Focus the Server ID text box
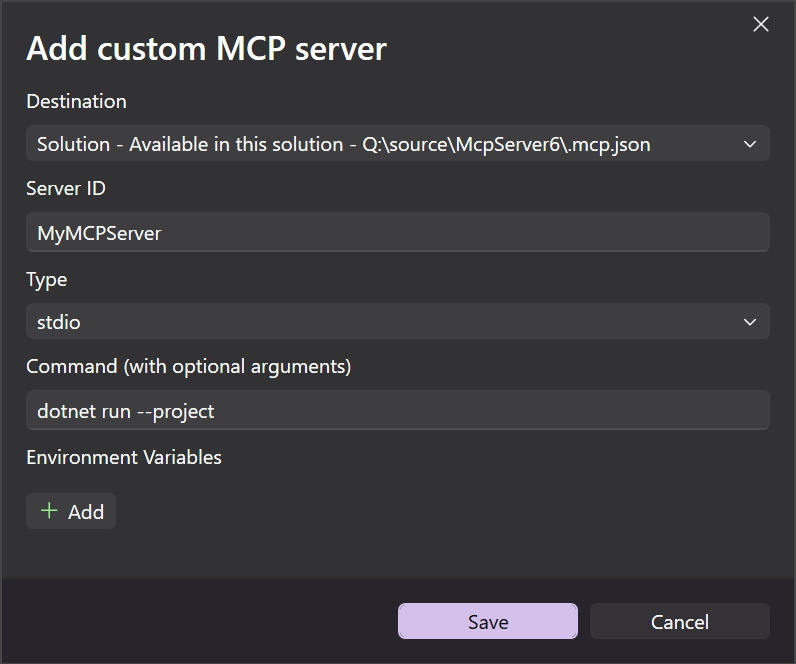Screen dimensions: 796x664 coord(397,233)
